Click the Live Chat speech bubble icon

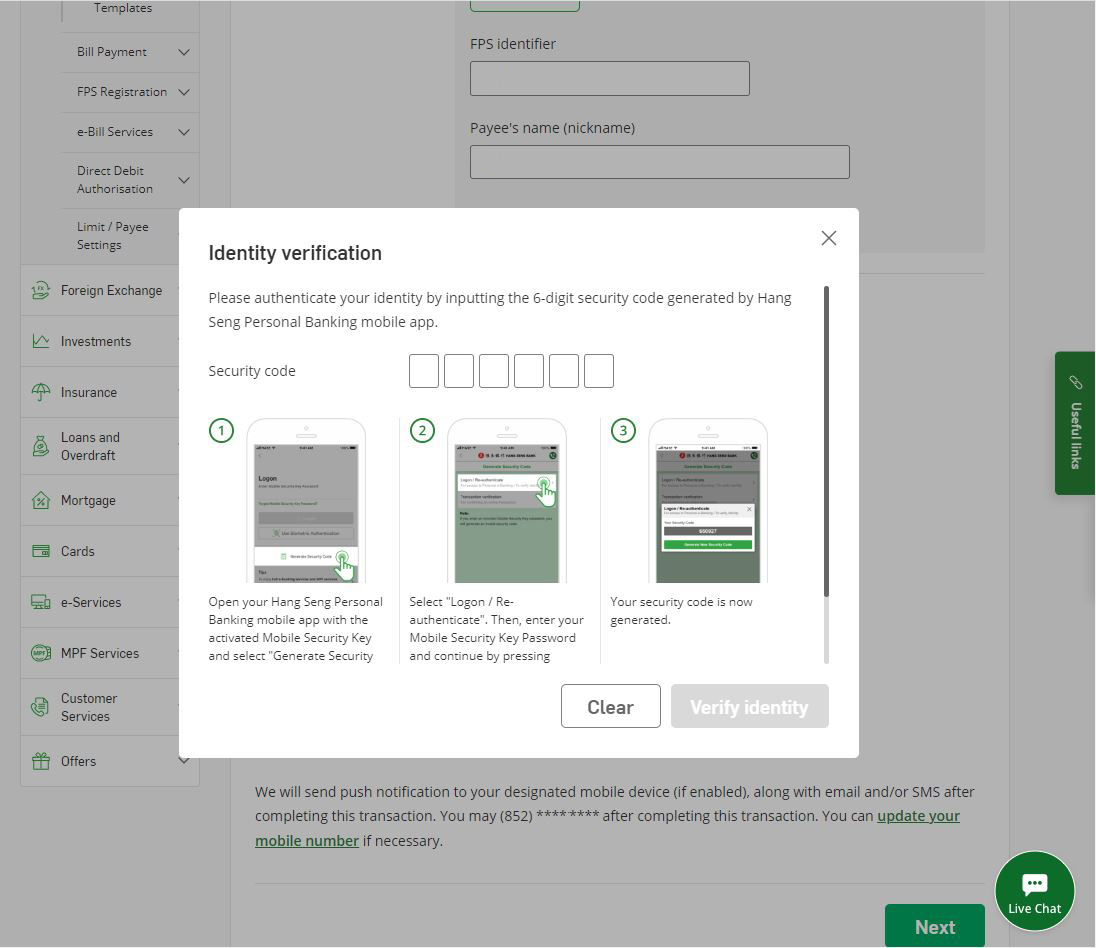coord(1034,884)
